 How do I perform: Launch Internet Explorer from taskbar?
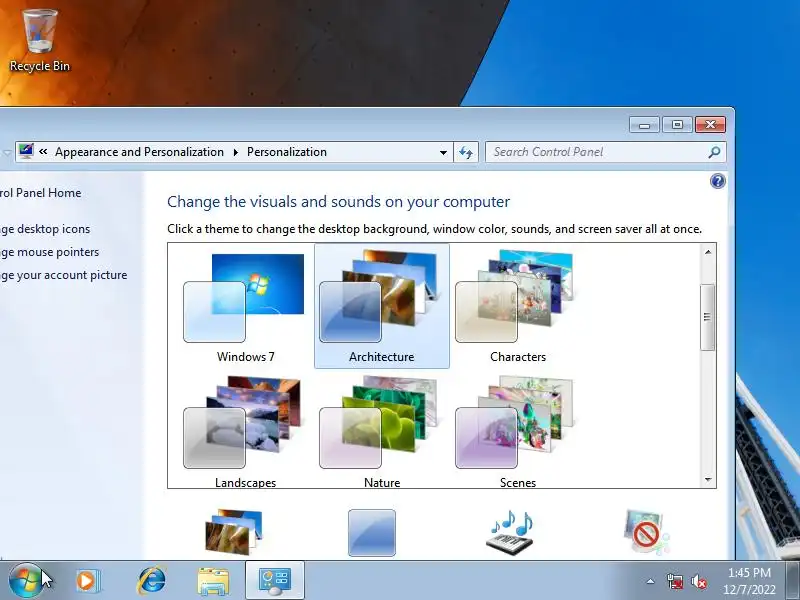coord(152,581)
